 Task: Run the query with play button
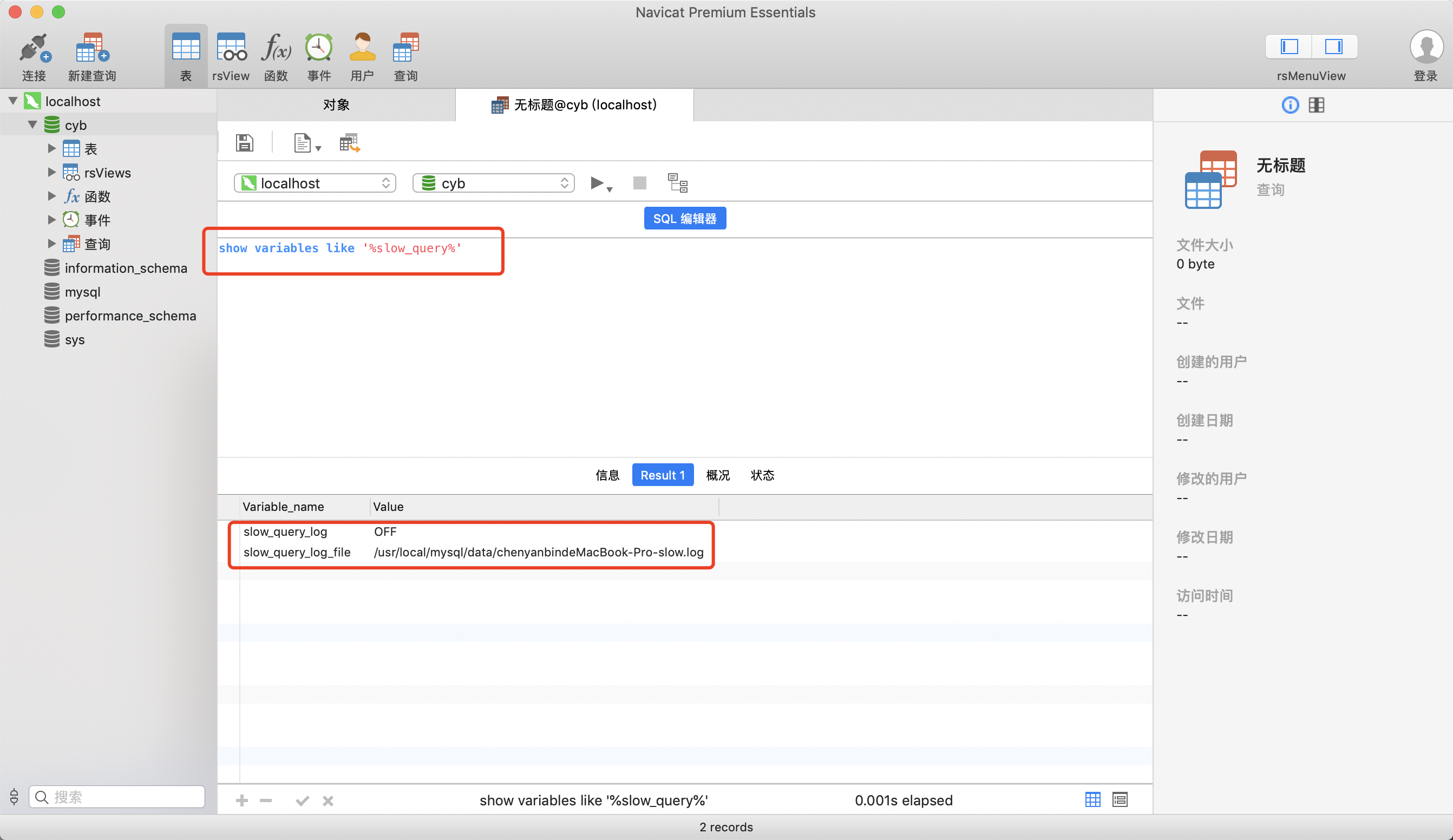pyautogui.click(x=597, y=183)
